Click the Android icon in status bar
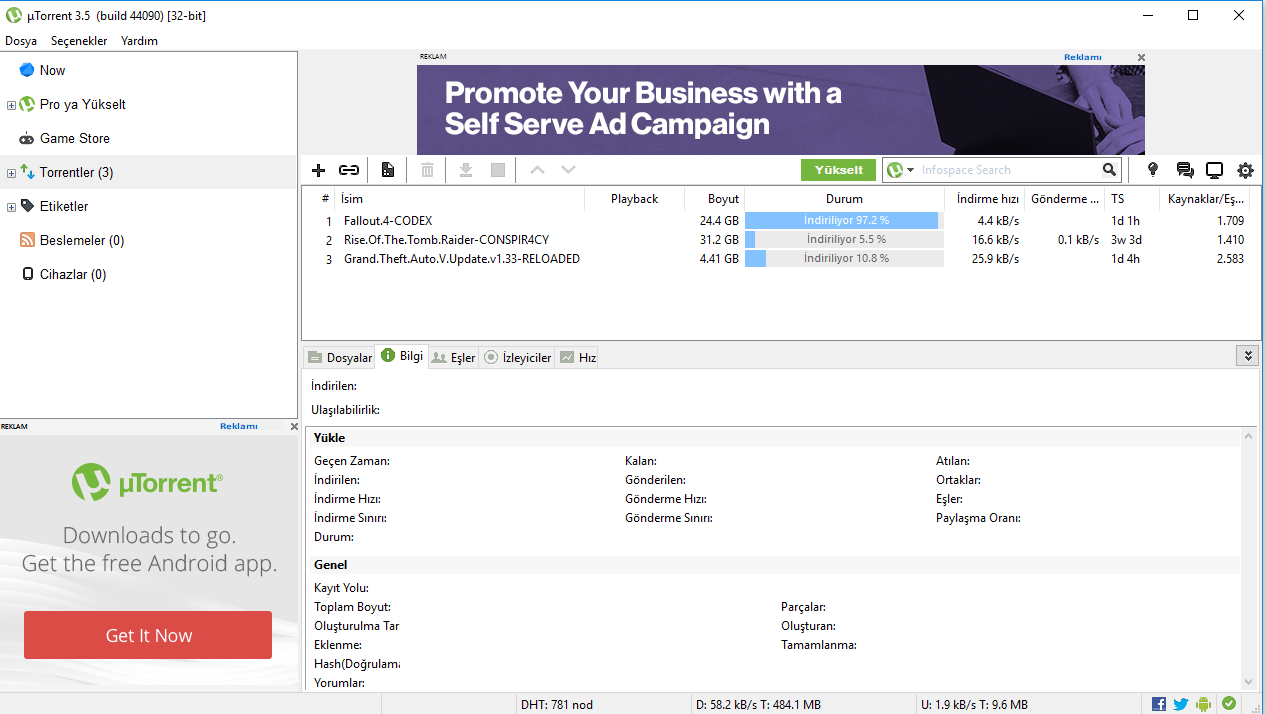 [1204, 704]
